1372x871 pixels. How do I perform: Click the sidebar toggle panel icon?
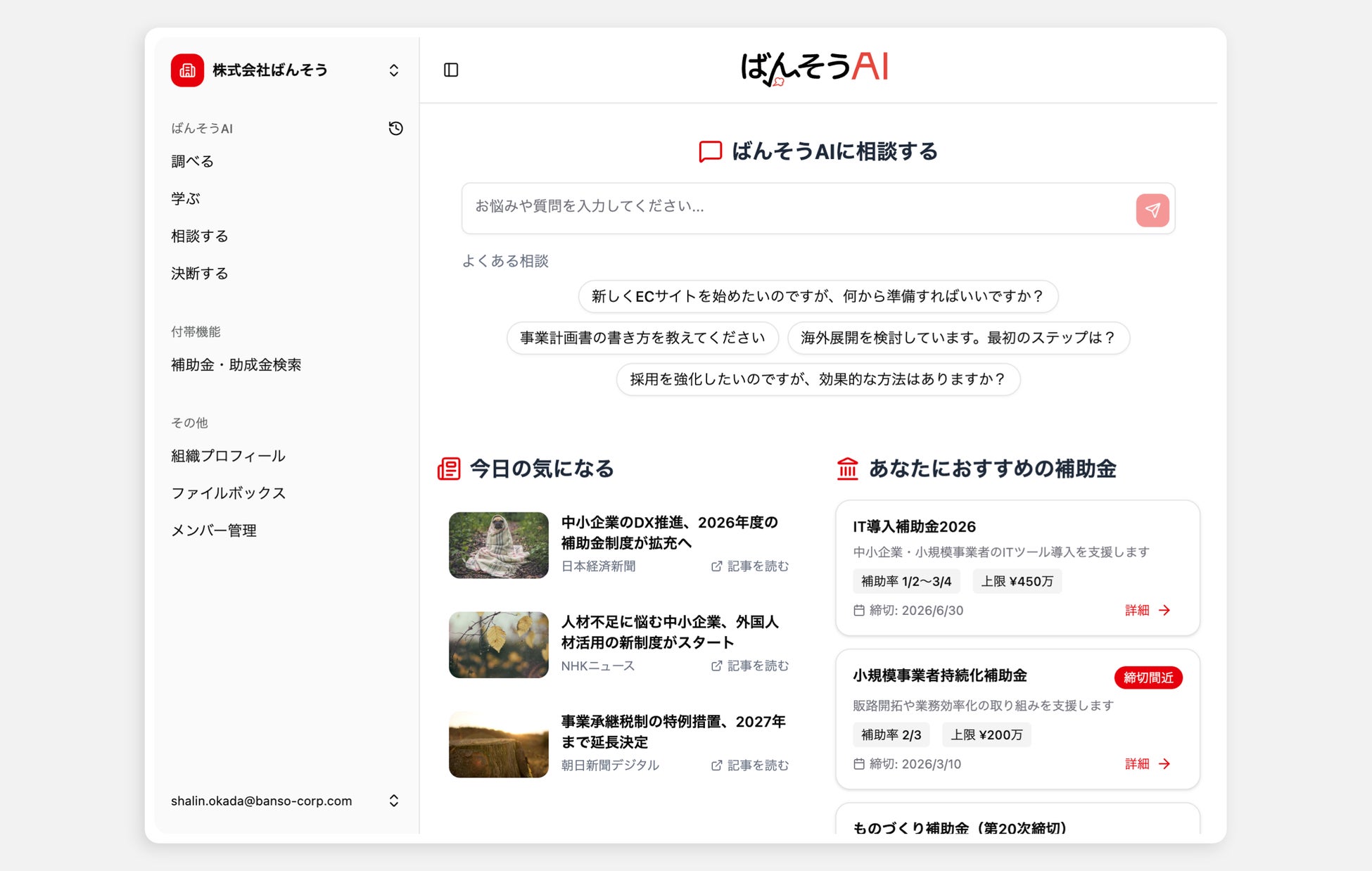[451, 70]
